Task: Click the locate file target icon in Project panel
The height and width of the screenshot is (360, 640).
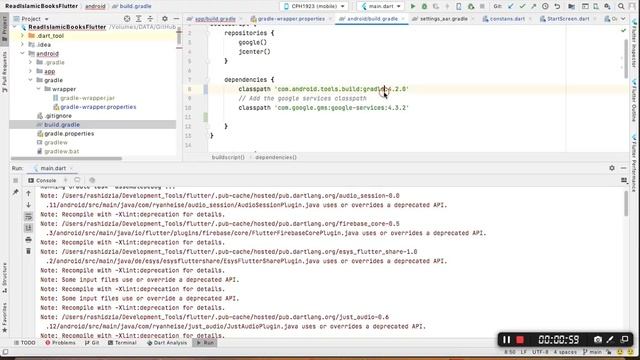Action: pyautogui.click(x=127, y=19)
